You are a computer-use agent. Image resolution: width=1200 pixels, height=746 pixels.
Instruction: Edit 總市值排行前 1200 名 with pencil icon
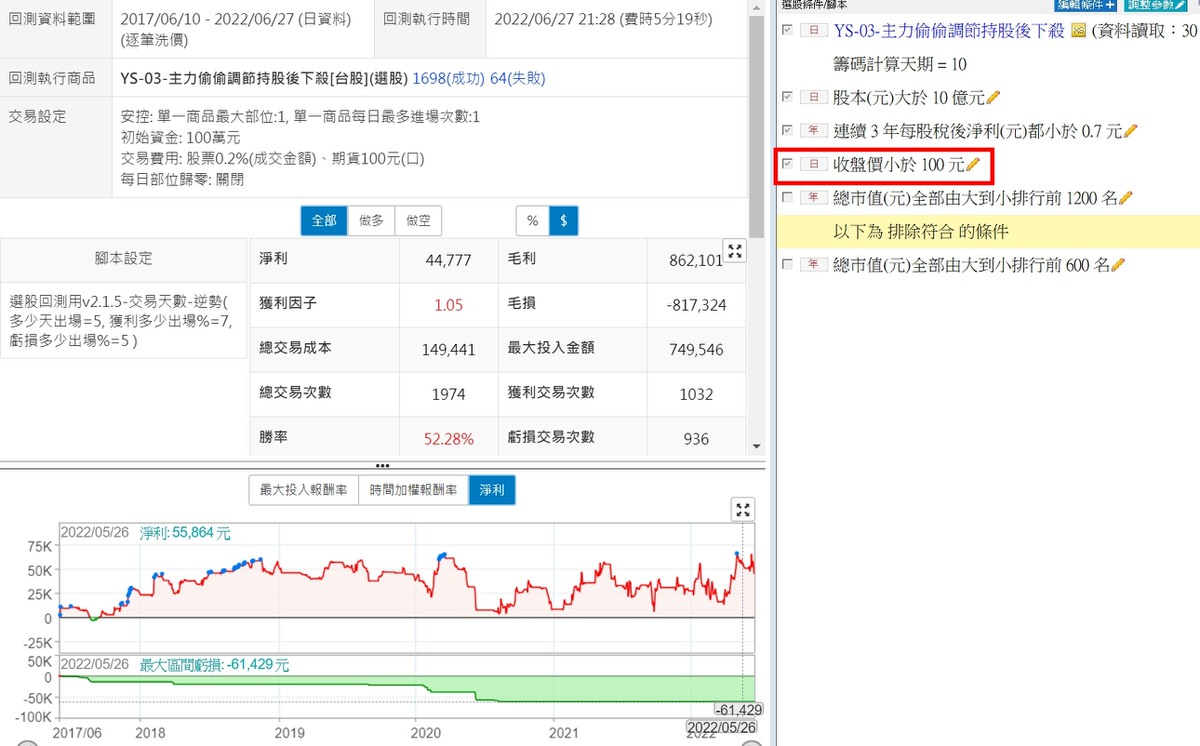coord(1126,198)
